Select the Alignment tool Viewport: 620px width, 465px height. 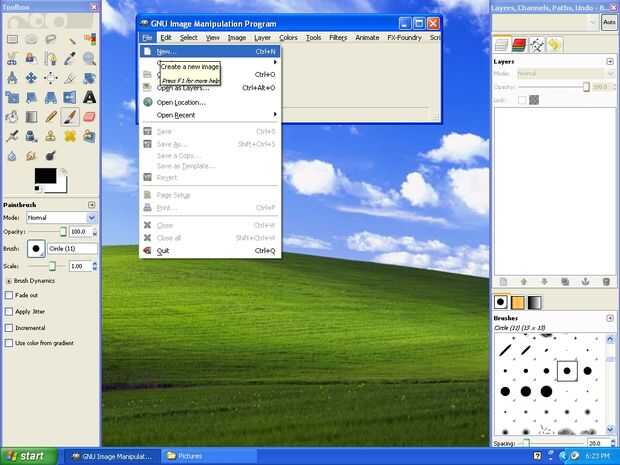[51, 78]
